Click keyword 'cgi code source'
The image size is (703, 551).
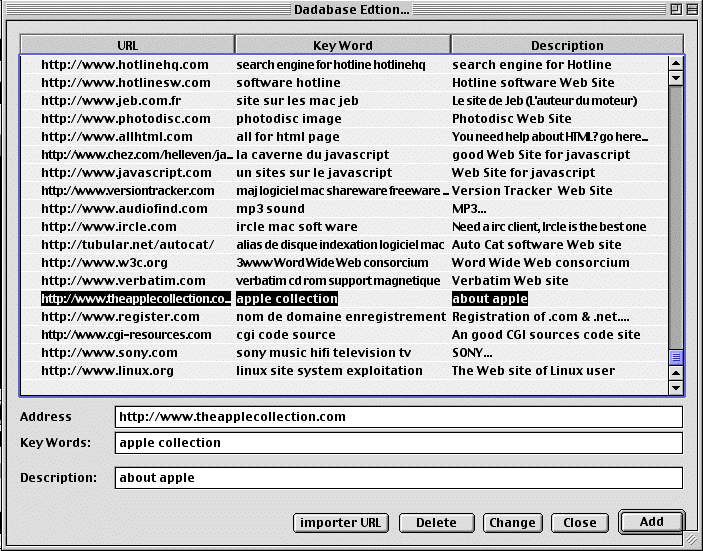pyautogui.click(x=286, y=334)
